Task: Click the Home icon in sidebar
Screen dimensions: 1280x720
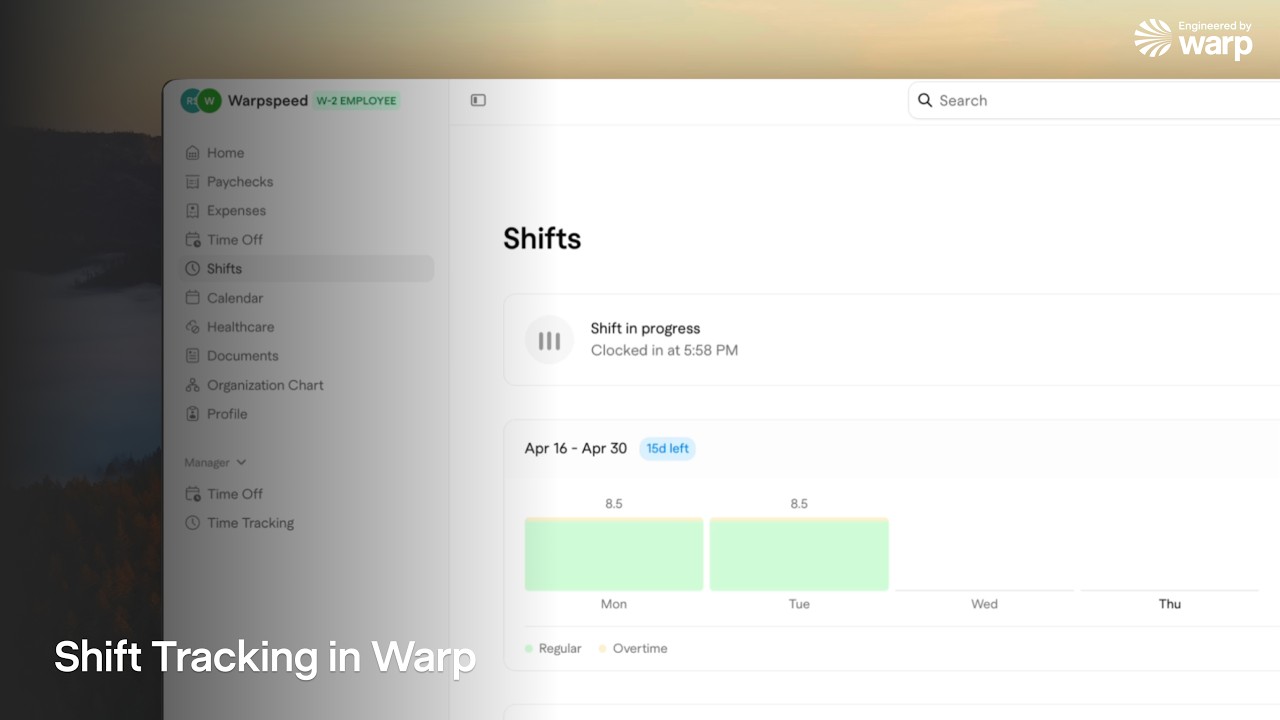Action: click(x=193, y=153)
